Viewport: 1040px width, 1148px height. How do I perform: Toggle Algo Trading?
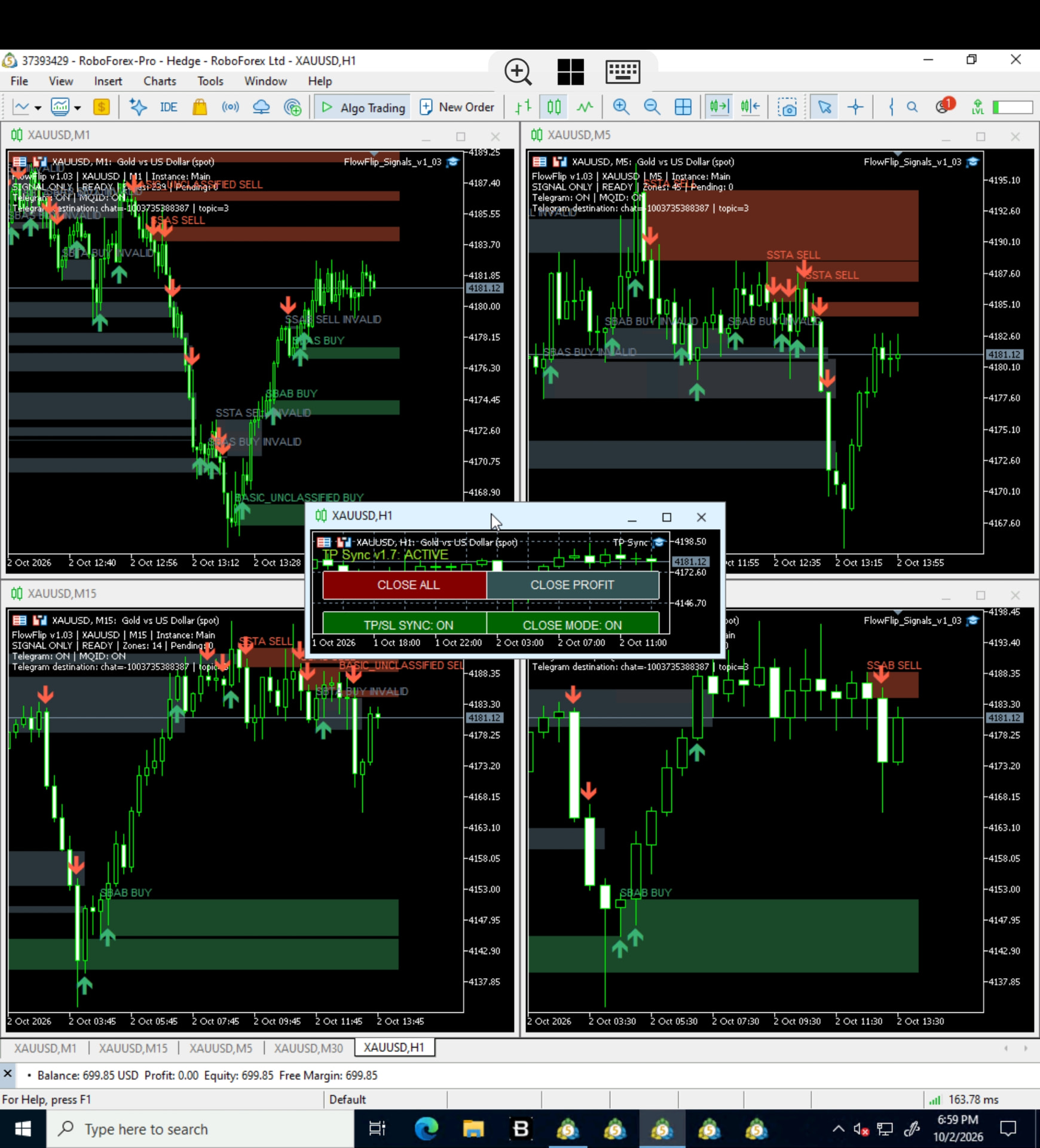point(363,107)
